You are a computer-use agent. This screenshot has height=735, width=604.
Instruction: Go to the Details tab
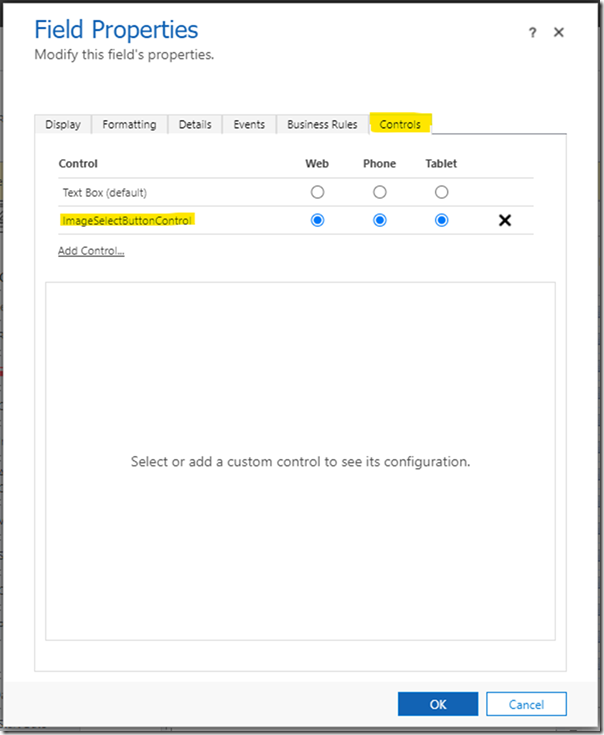(x=195, y=124)
